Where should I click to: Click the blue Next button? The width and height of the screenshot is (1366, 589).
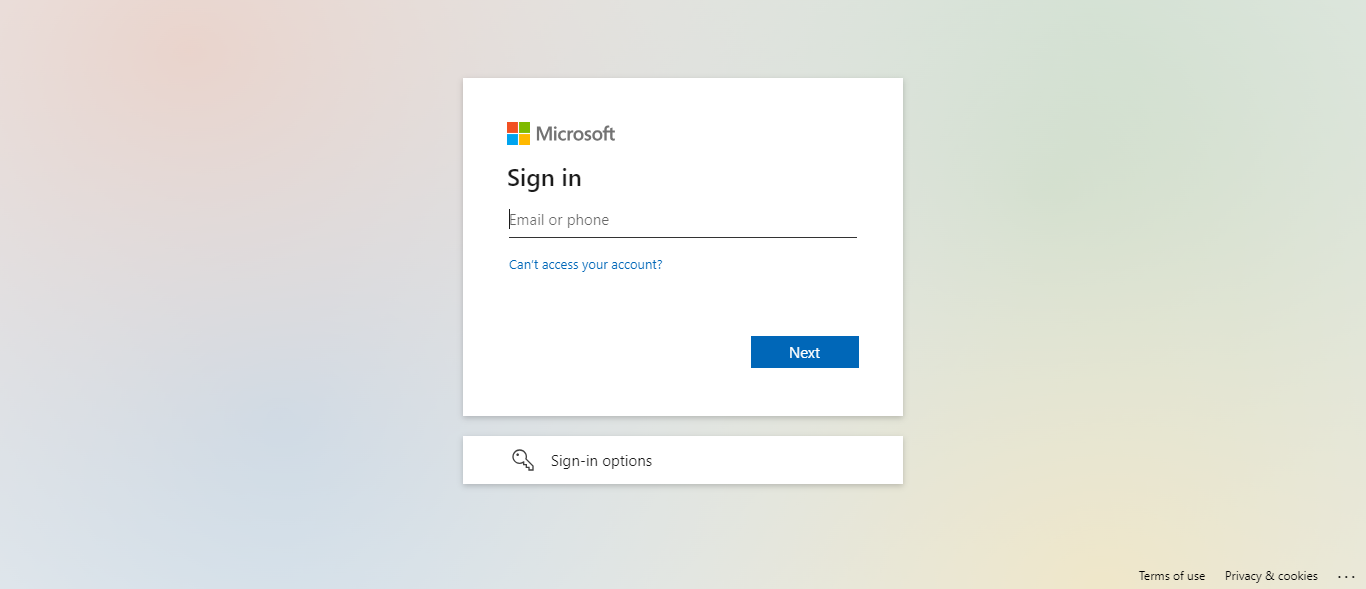pyautogui.click(x=805, y=352)
